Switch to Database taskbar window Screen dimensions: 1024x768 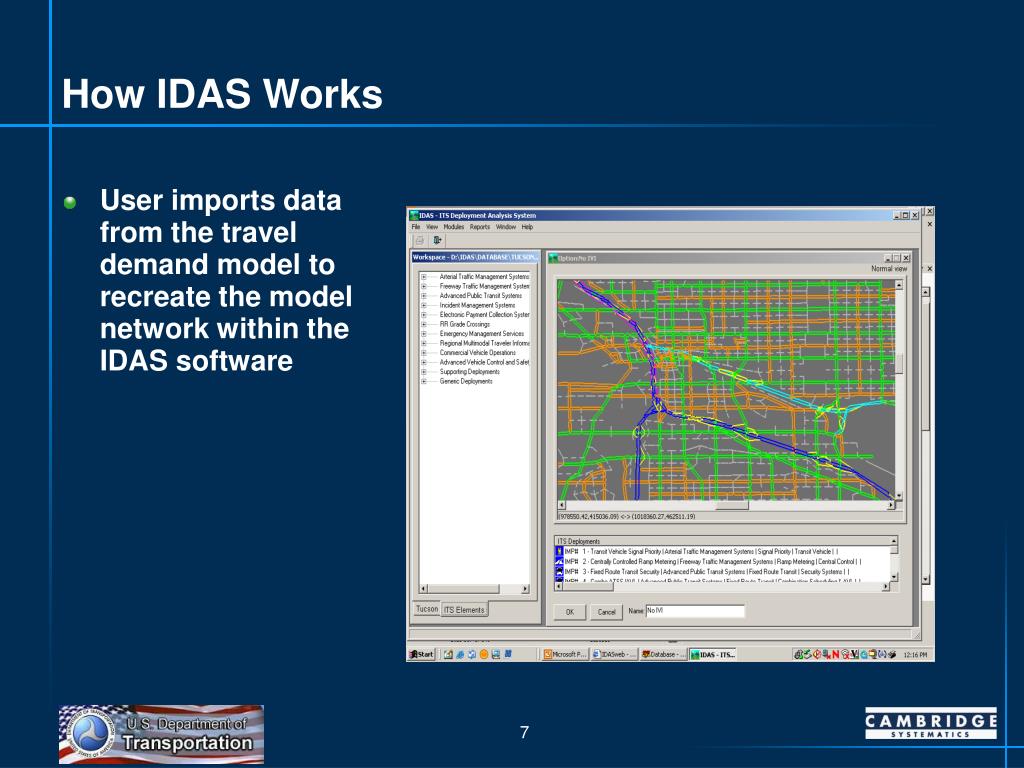coord(663,654)
